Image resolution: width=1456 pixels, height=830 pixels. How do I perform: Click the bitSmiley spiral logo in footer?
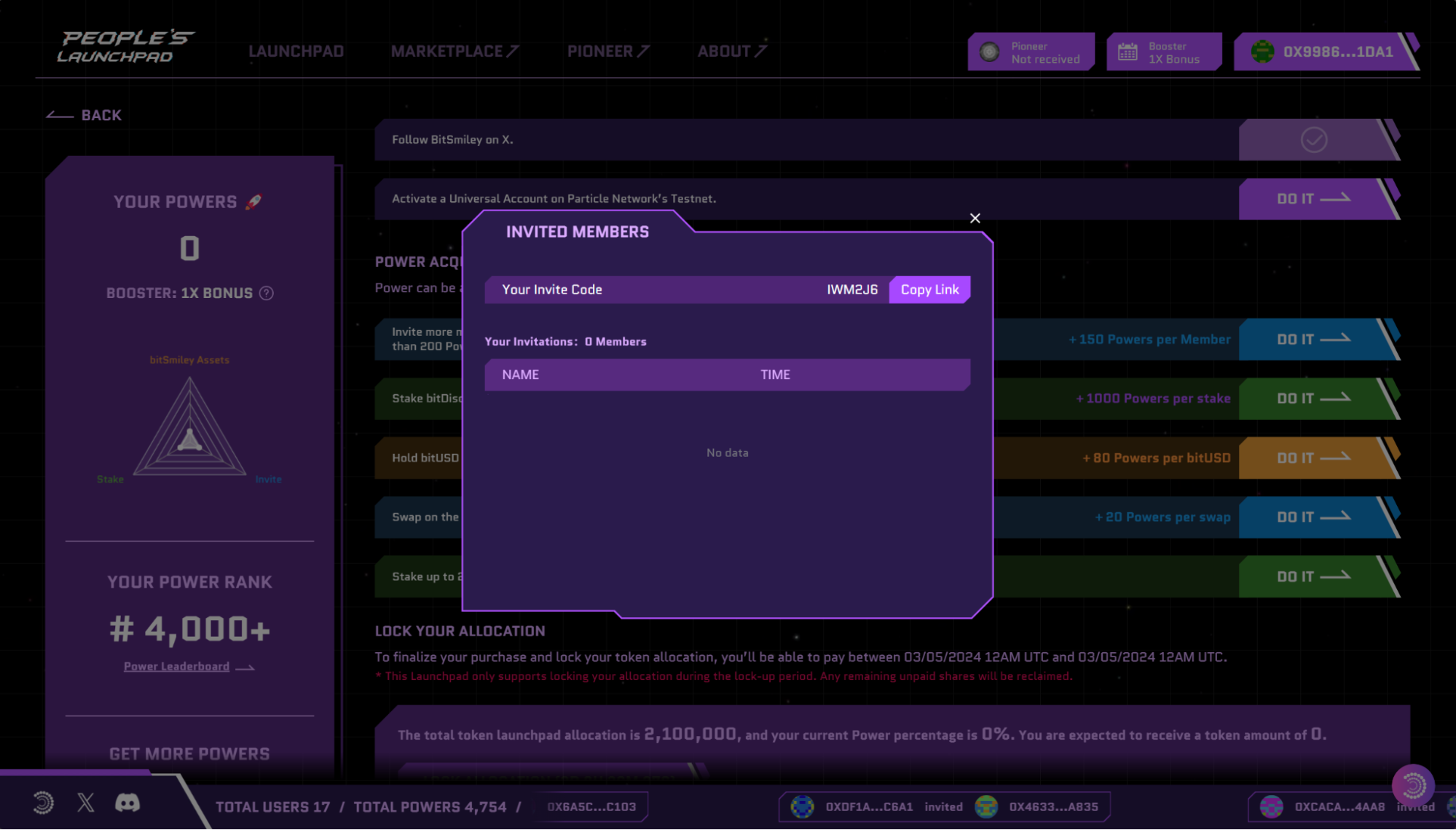tap(43, 803)
